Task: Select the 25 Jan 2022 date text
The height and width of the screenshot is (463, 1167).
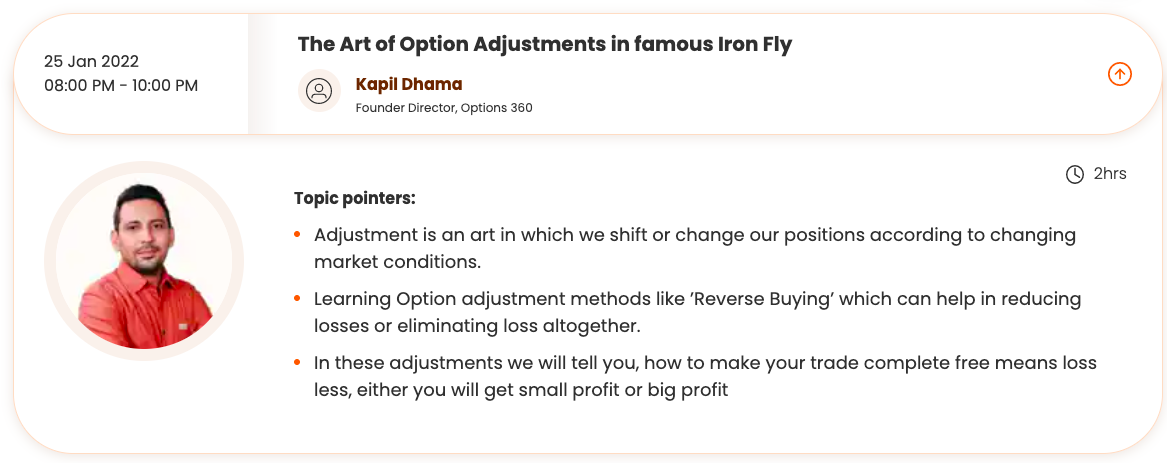Action: 91,62
